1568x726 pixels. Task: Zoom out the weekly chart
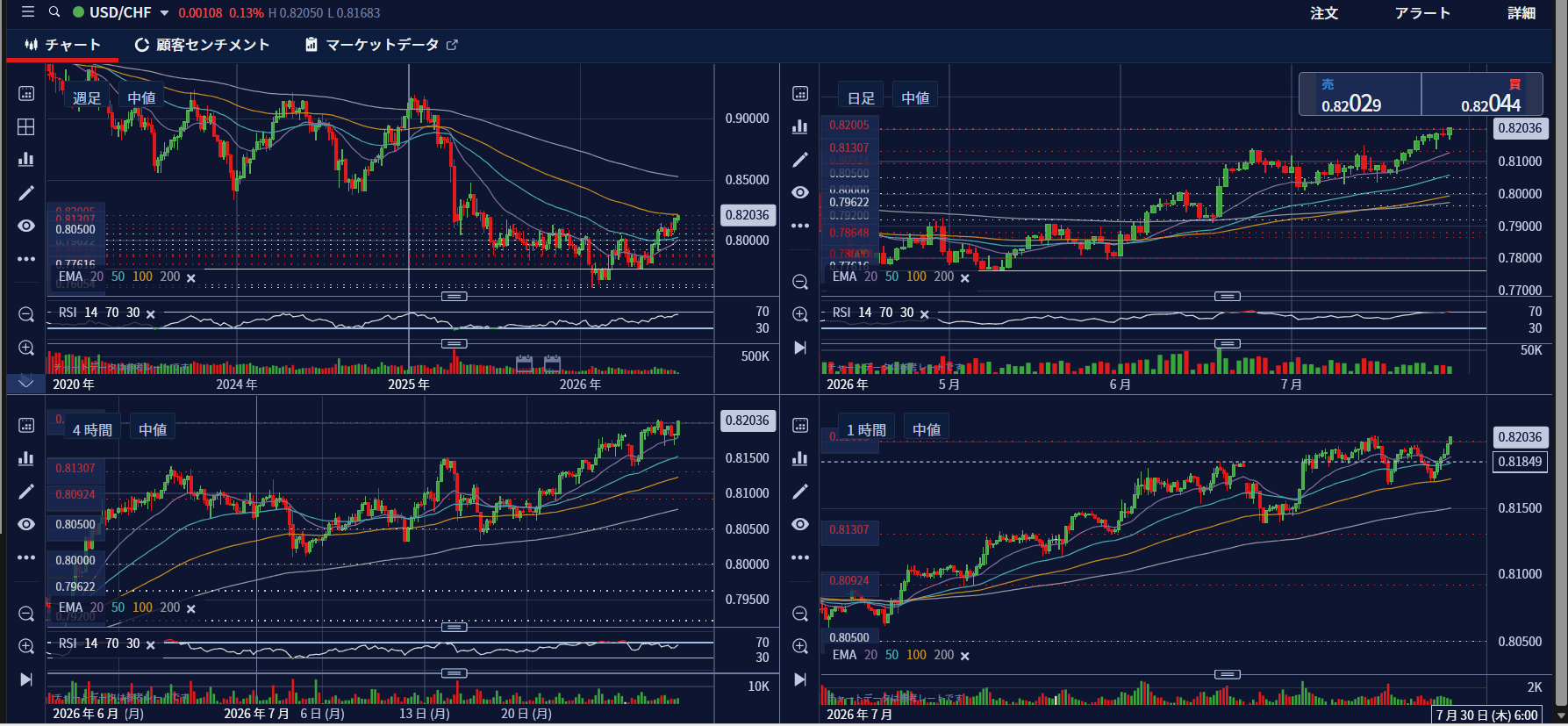pyautogui.click(x=26, y=314)
